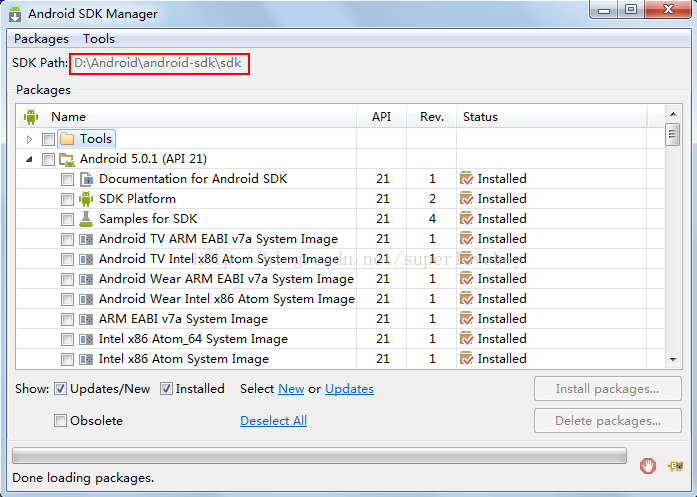Collapse the Android 5.0.1 (API 21) node
The height and width of the screenshot is (497, 697).
(x=29, y=159)
